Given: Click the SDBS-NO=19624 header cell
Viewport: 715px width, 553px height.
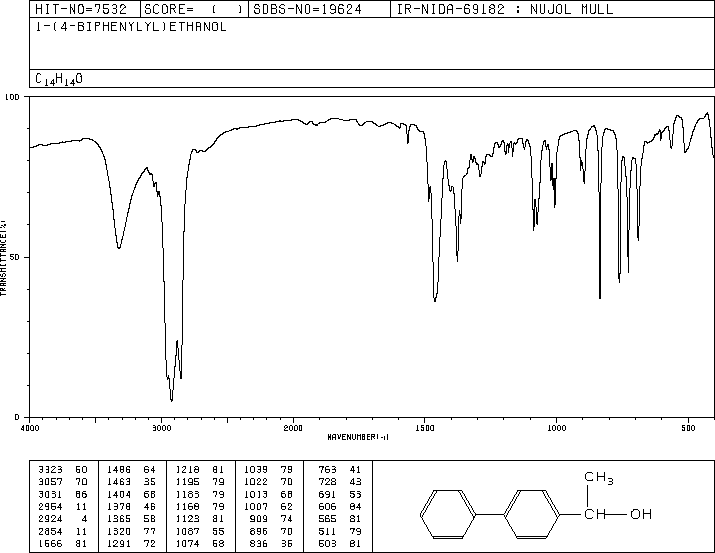Looking at the screenshot, I should pos(319,9).
